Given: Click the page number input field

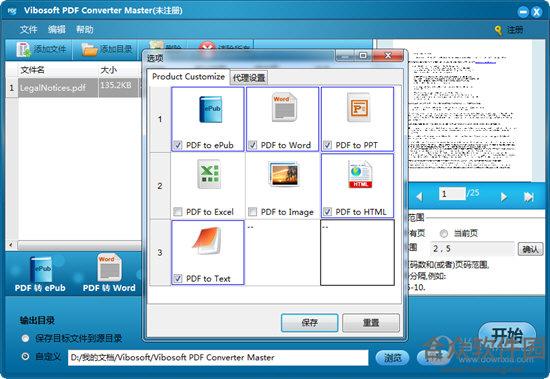Looking at the screenshot, I should pos(452,194).
